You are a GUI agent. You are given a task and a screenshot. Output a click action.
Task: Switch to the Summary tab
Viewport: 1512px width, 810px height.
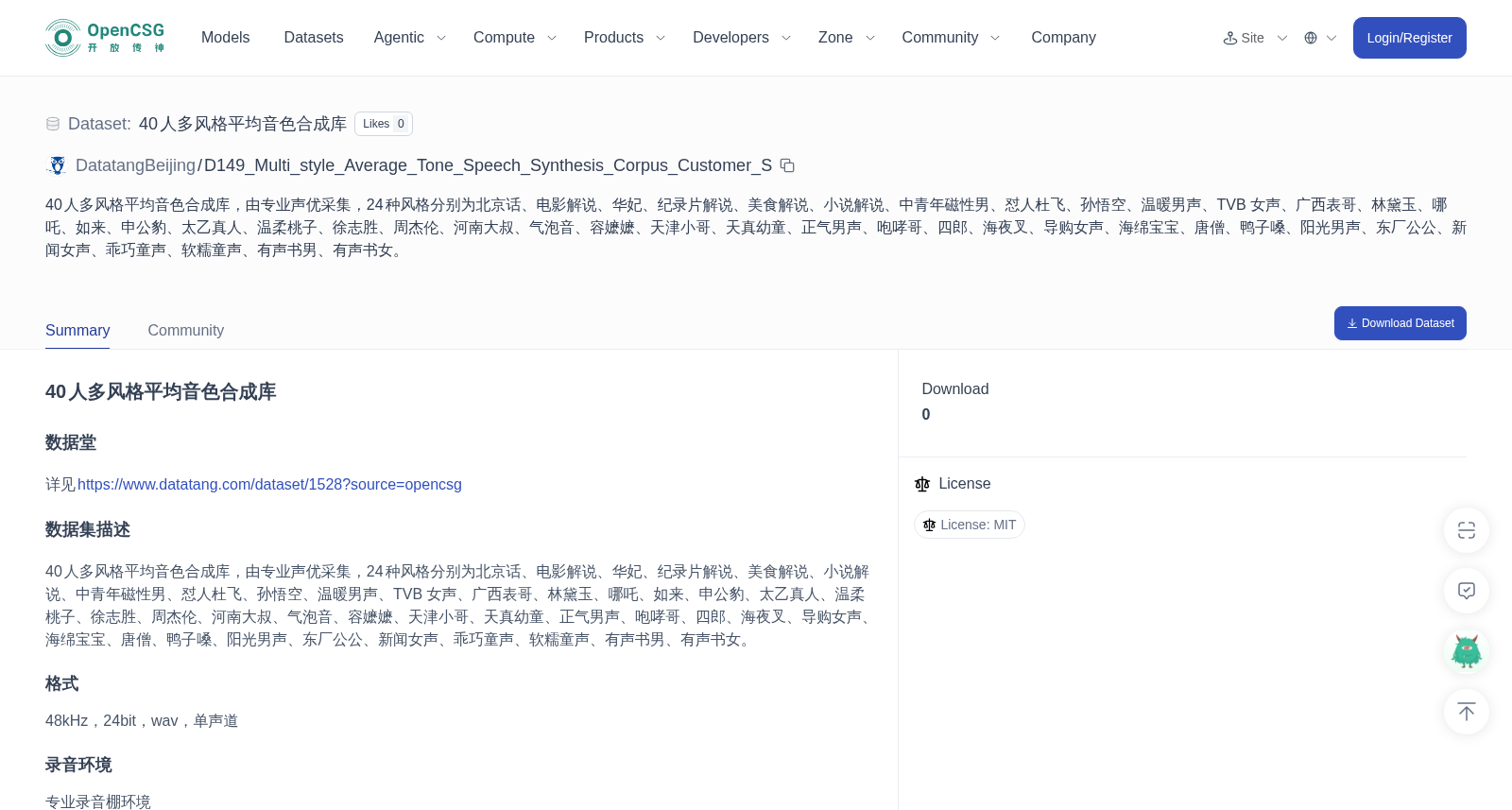tap(77, 331)
